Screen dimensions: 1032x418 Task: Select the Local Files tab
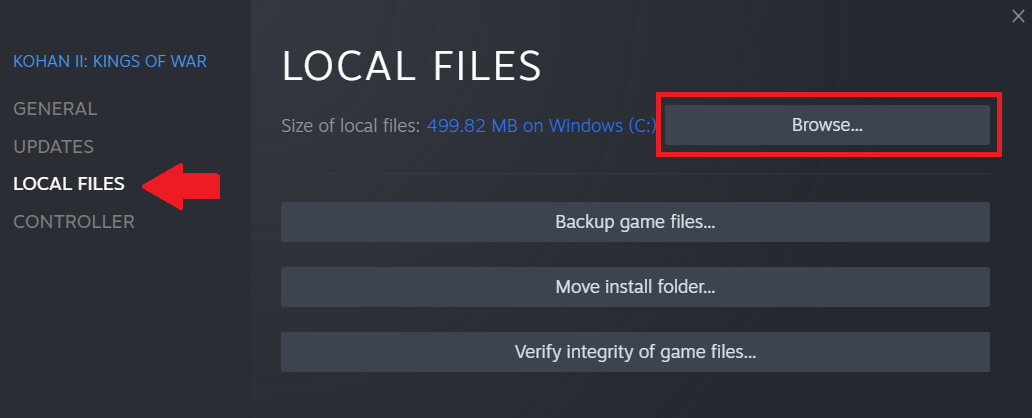(68, 184)
